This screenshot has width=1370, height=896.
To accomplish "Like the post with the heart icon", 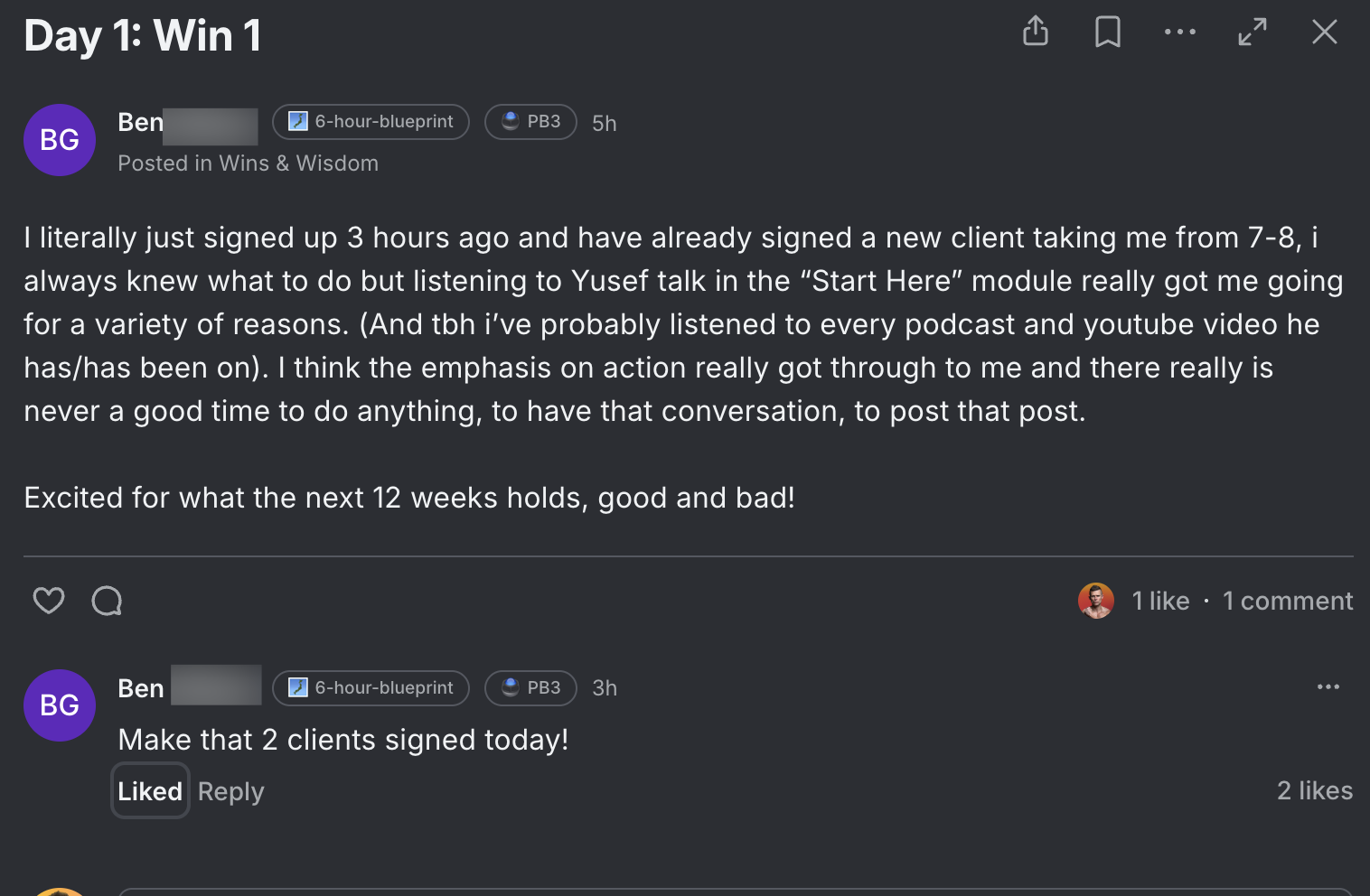I will coord(49,601).
